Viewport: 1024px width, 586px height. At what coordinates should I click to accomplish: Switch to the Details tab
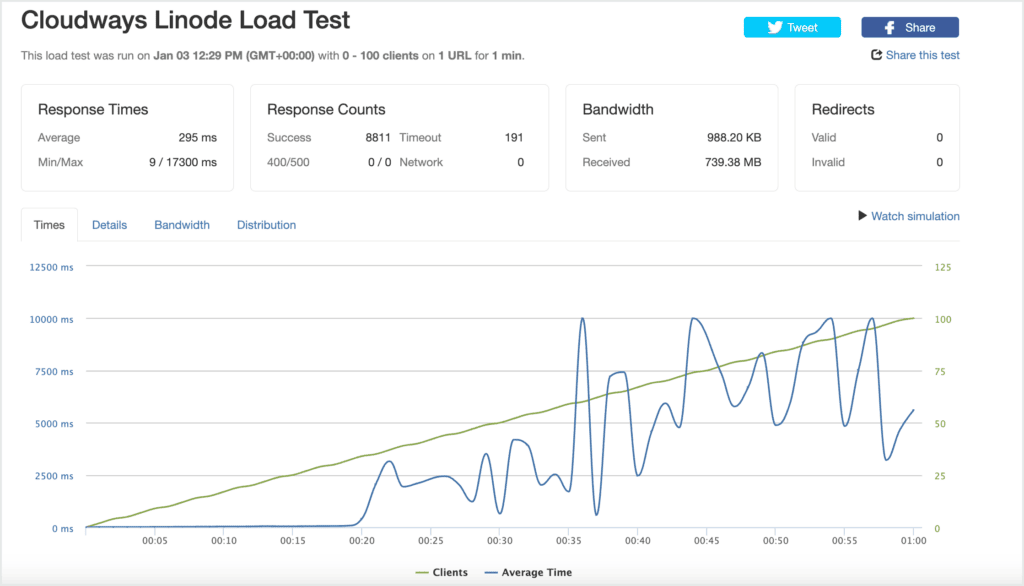pyautogui.click(x=109, y=225)
